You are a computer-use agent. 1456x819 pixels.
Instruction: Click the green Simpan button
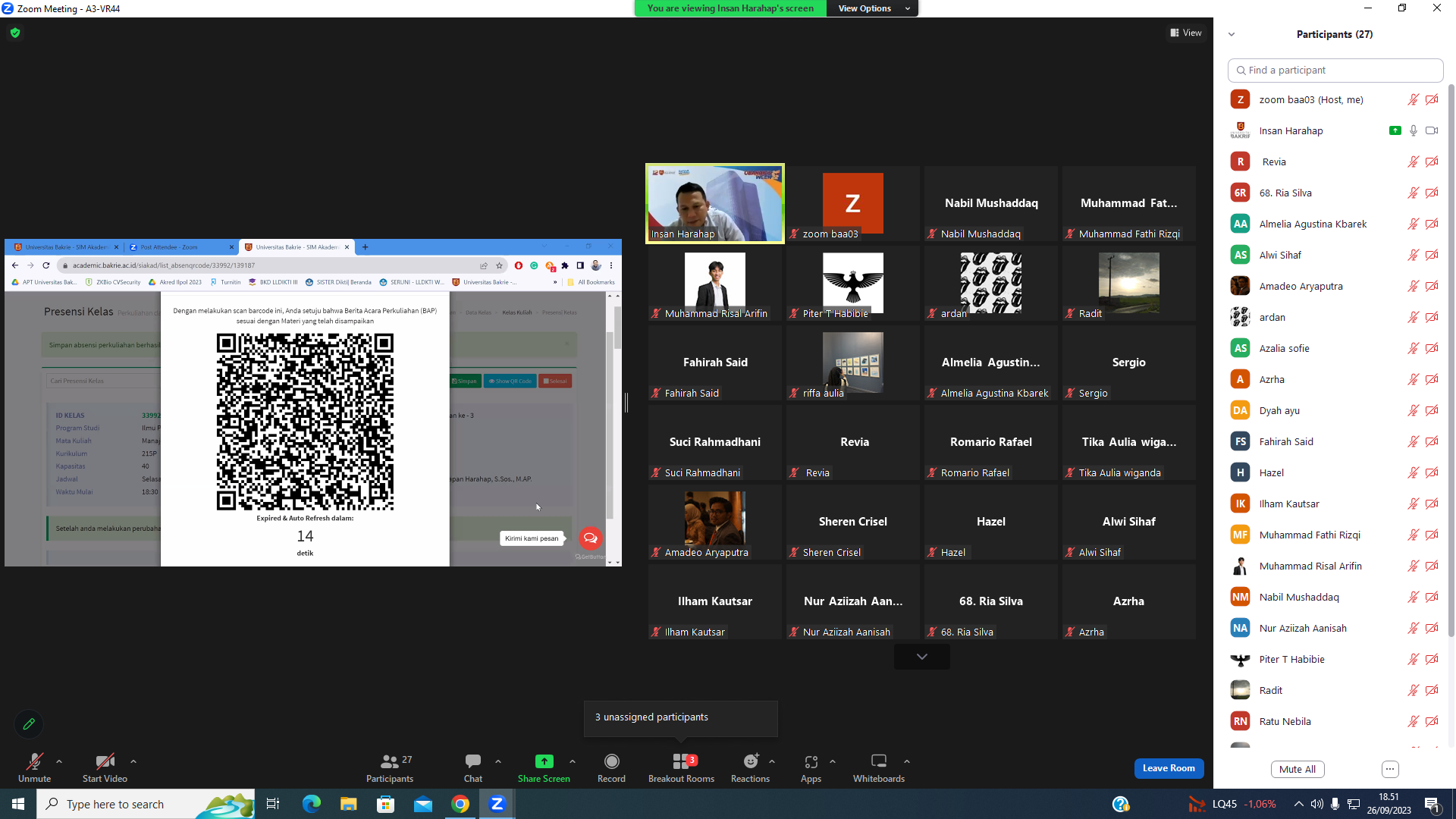466,381
